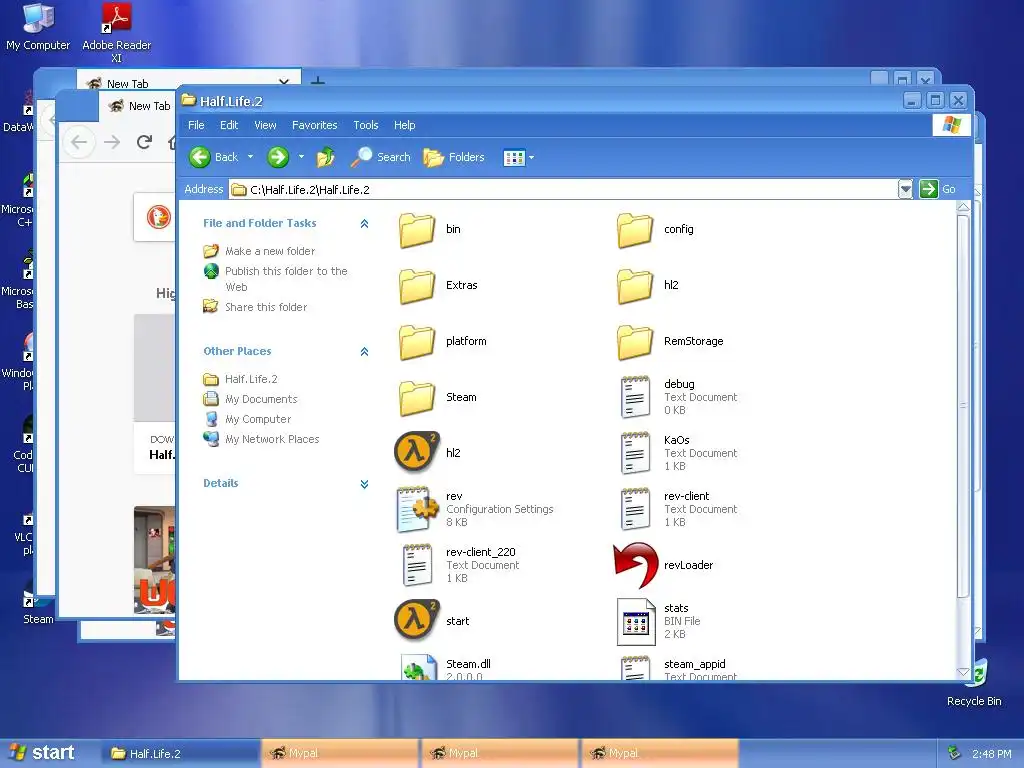
Task: Click the taskbar clock showing 2:48 PM
Action: [x=991, y=754]
